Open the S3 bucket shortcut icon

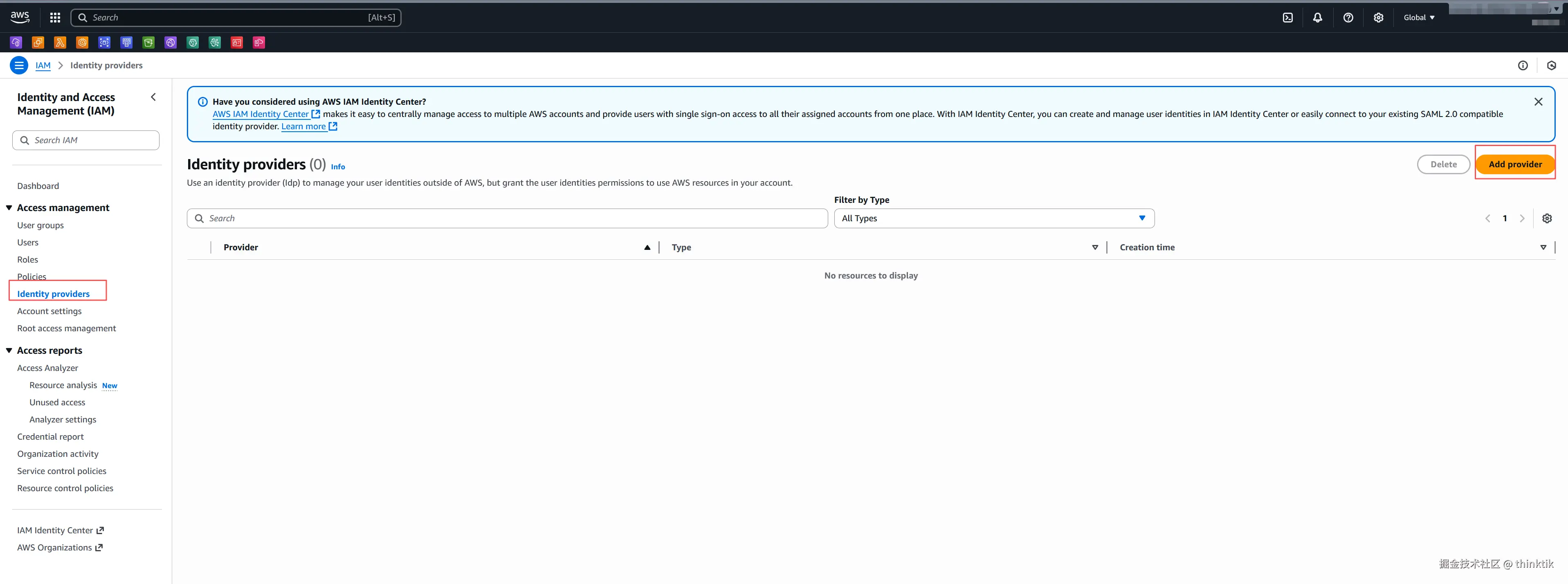pos(148,43)
